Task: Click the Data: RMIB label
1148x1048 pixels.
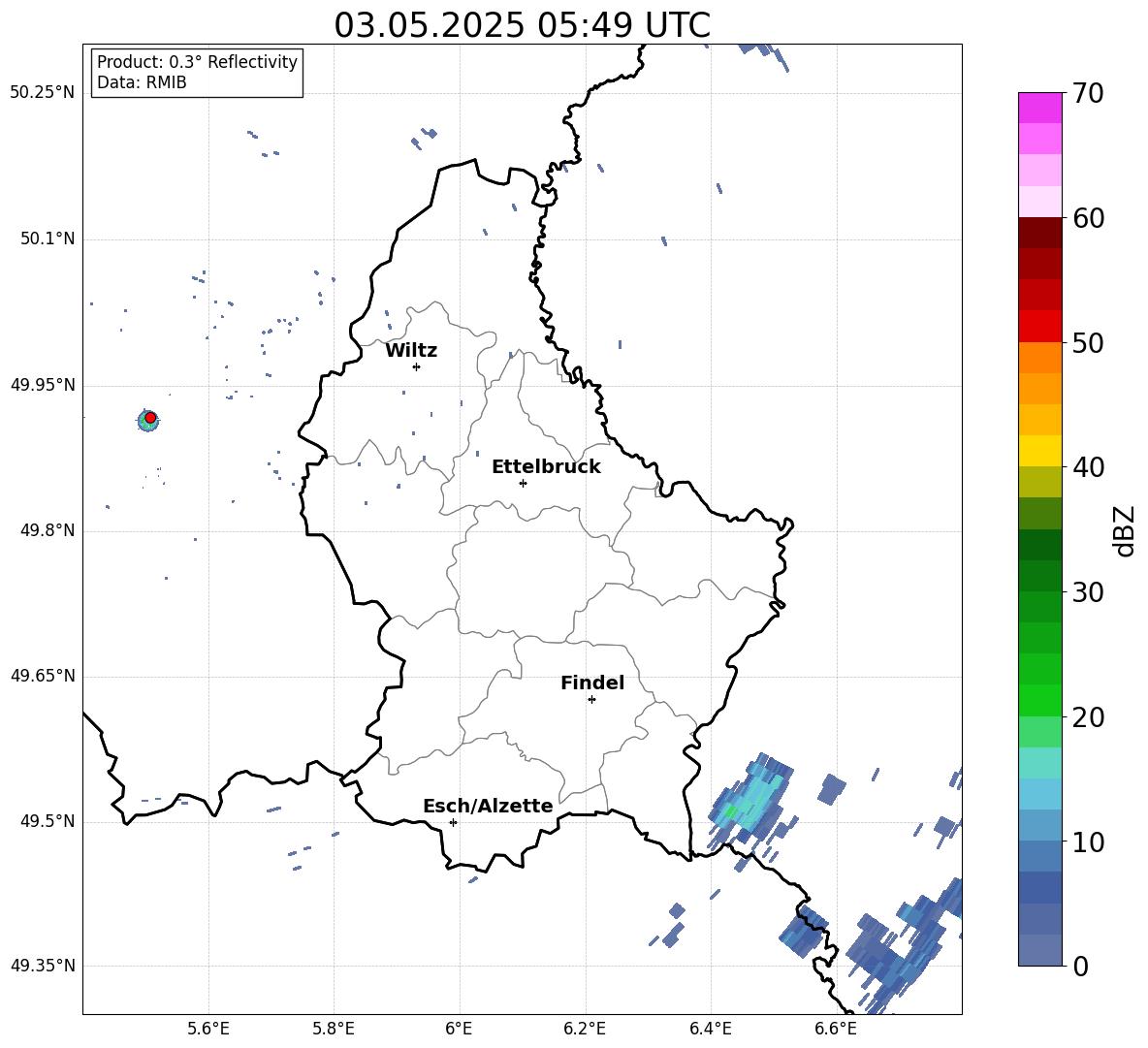Action: click(142, 82)
